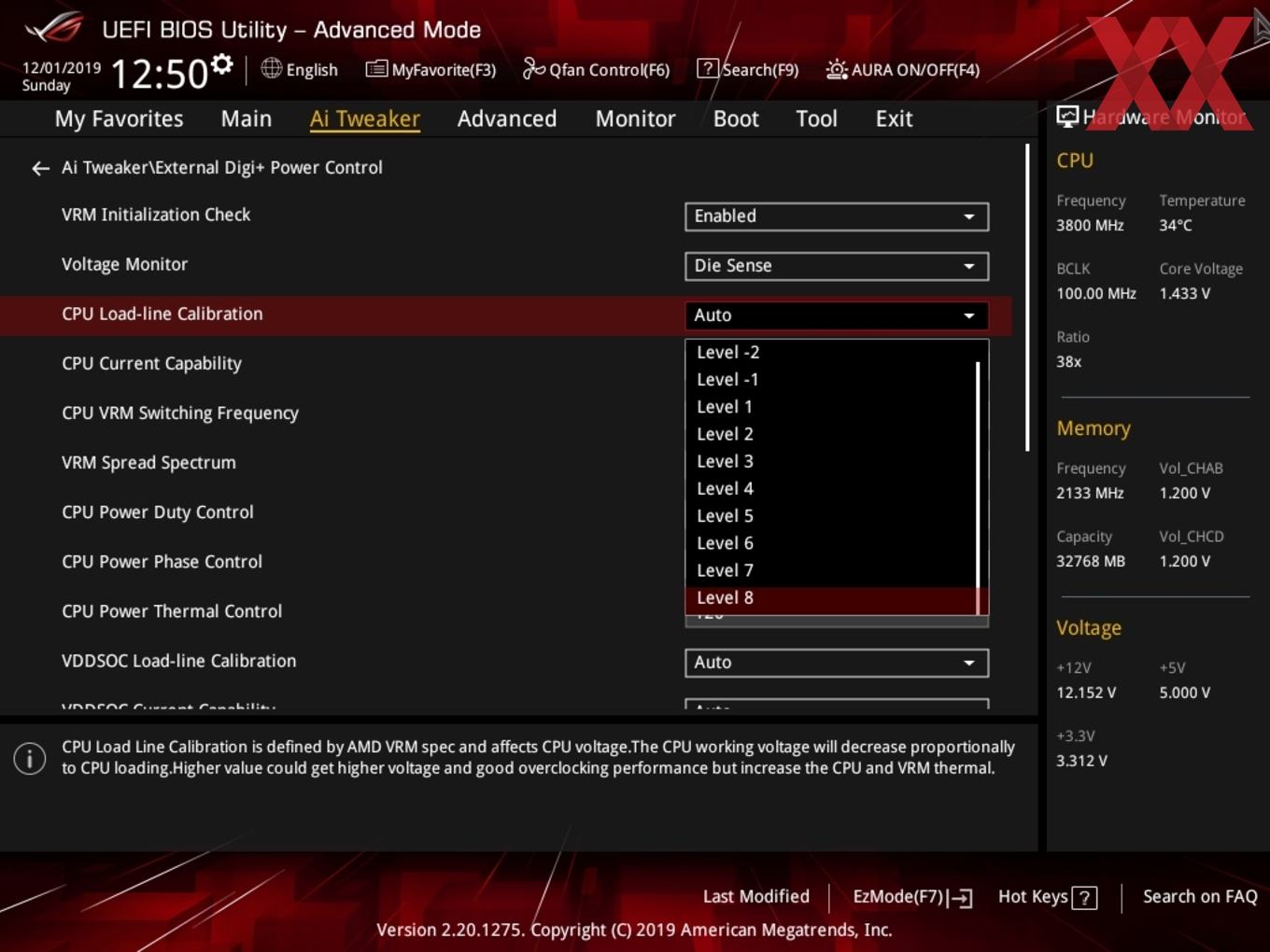
Task: Open VRM Initialization Check dropdown
Action: [837, 217]
